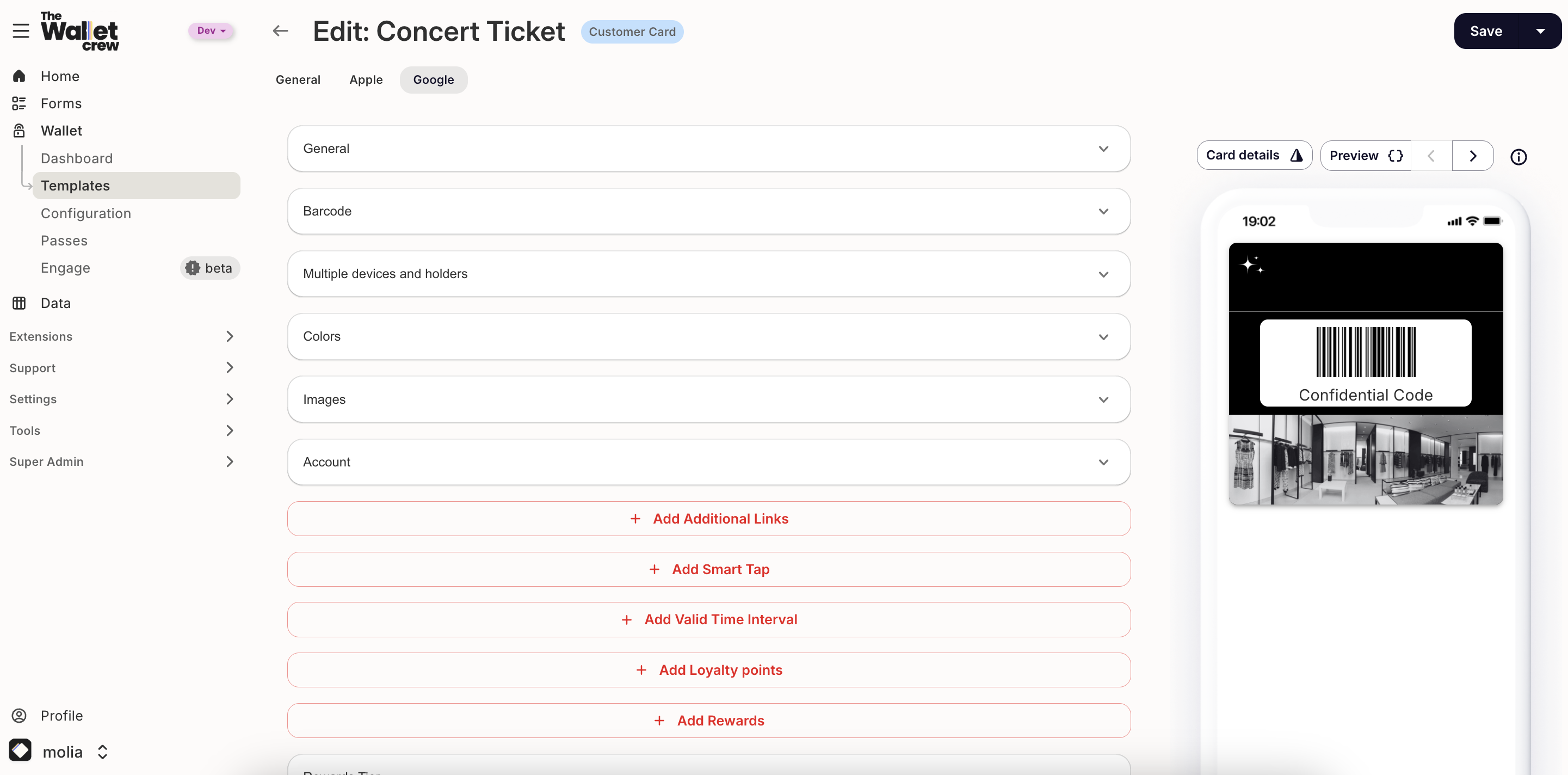Viewport: 1568px width, 775px height.
Task: Click the hamburger menu icon
Action: click(21, 31)
